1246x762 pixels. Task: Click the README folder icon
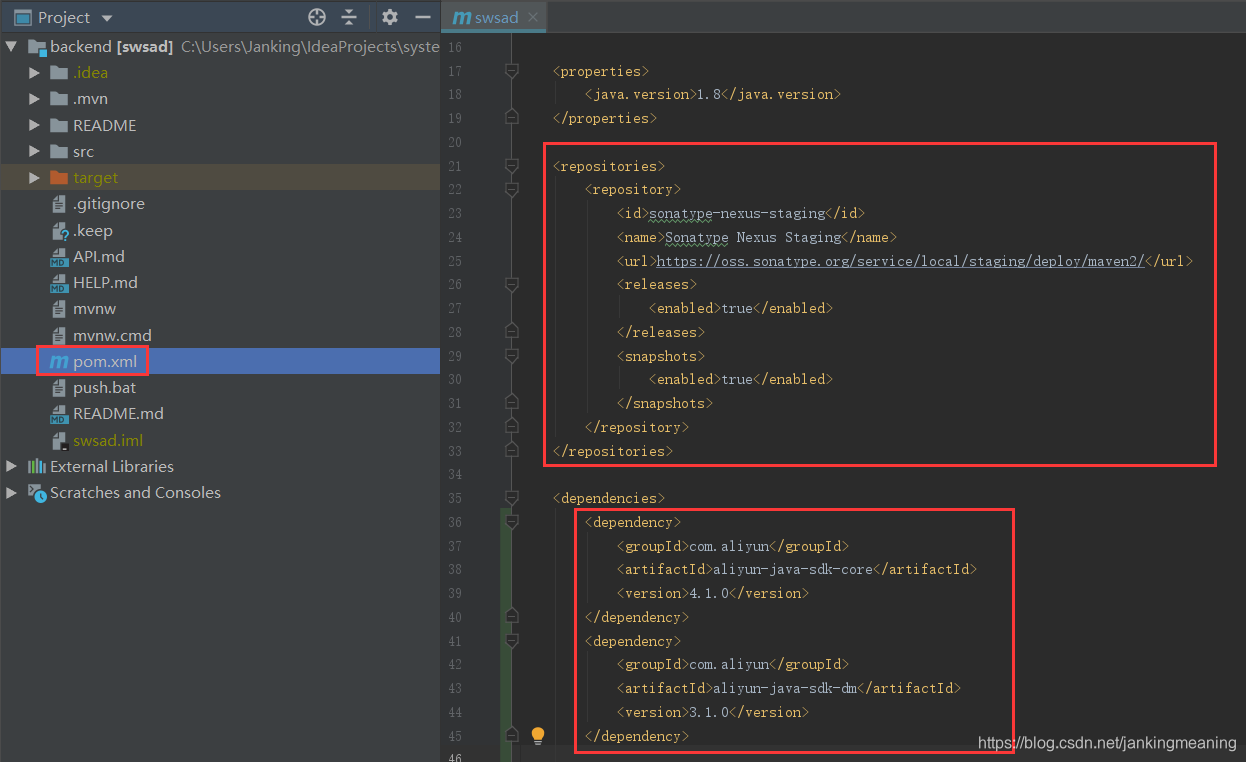point(59,125)
